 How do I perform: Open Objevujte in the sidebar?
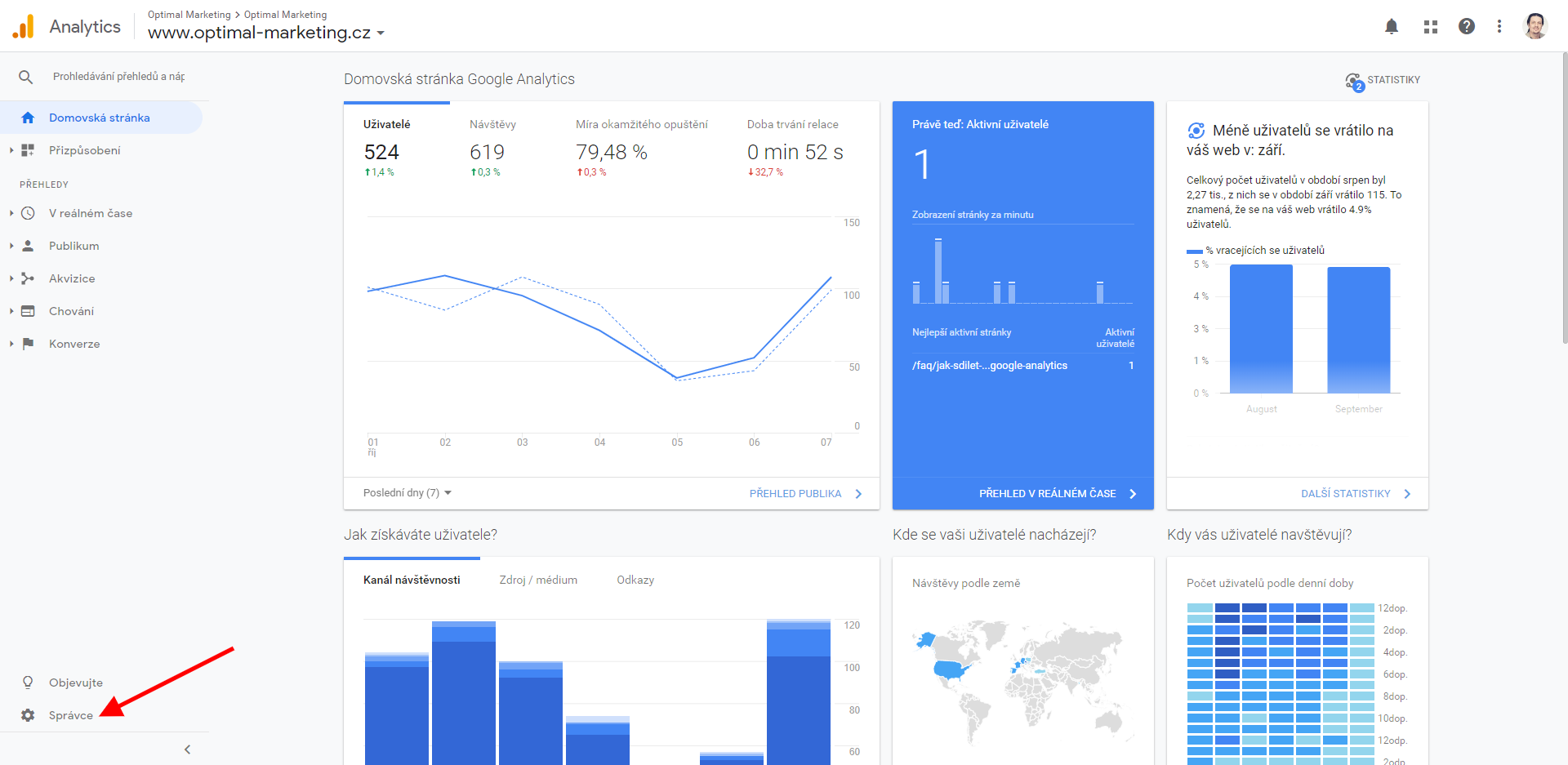click(76, 683)
